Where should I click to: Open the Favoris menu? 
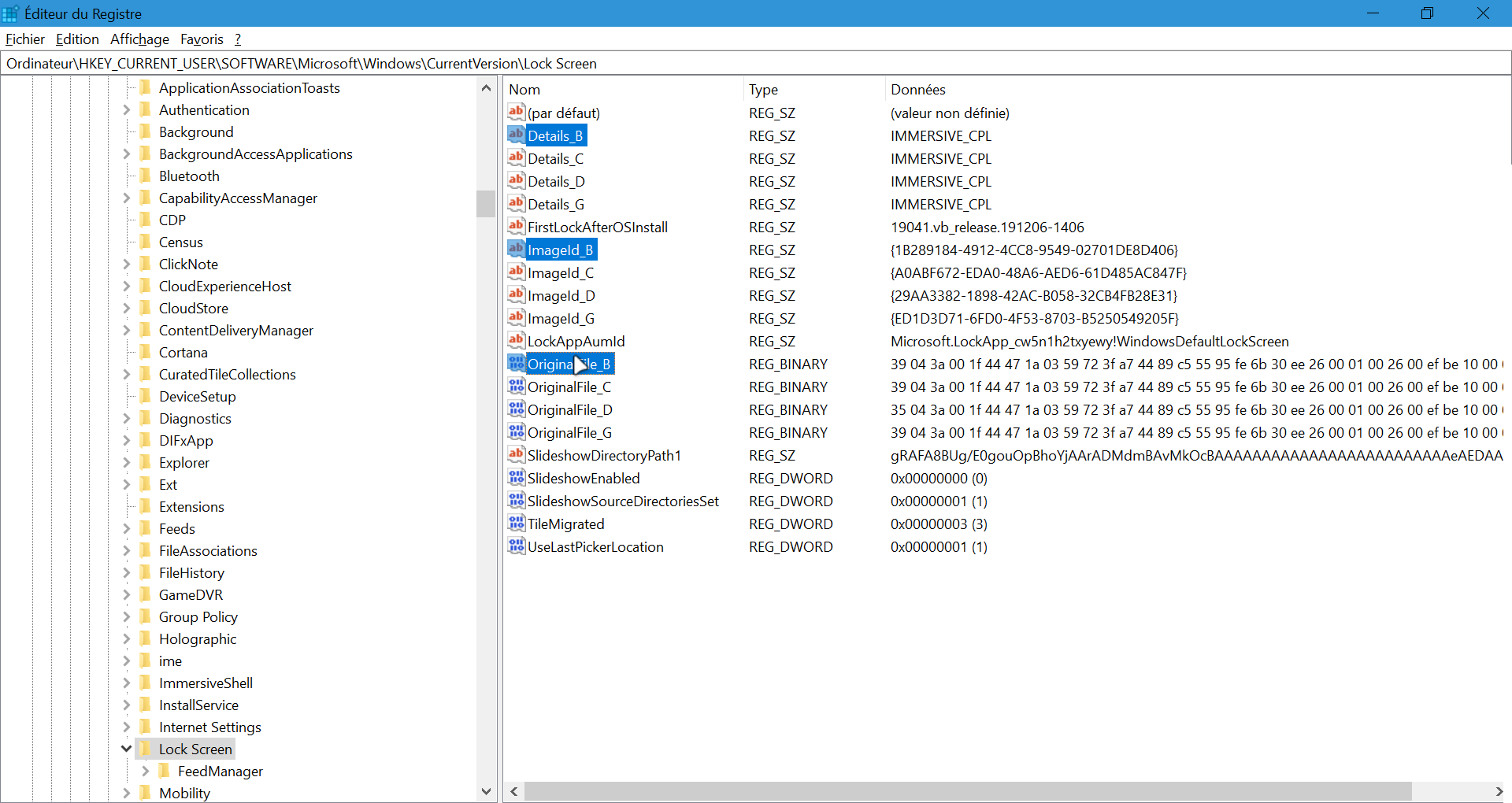coord(202,39)
